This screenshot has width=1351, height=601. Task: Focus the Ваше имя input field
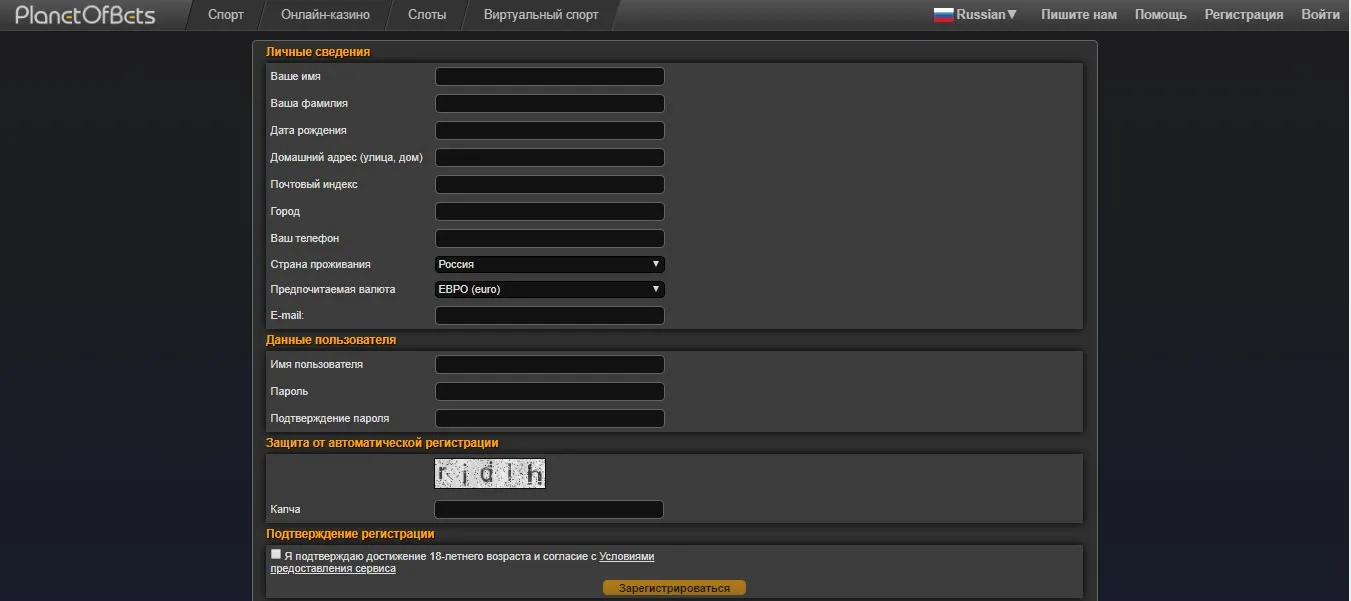point(550,77)
